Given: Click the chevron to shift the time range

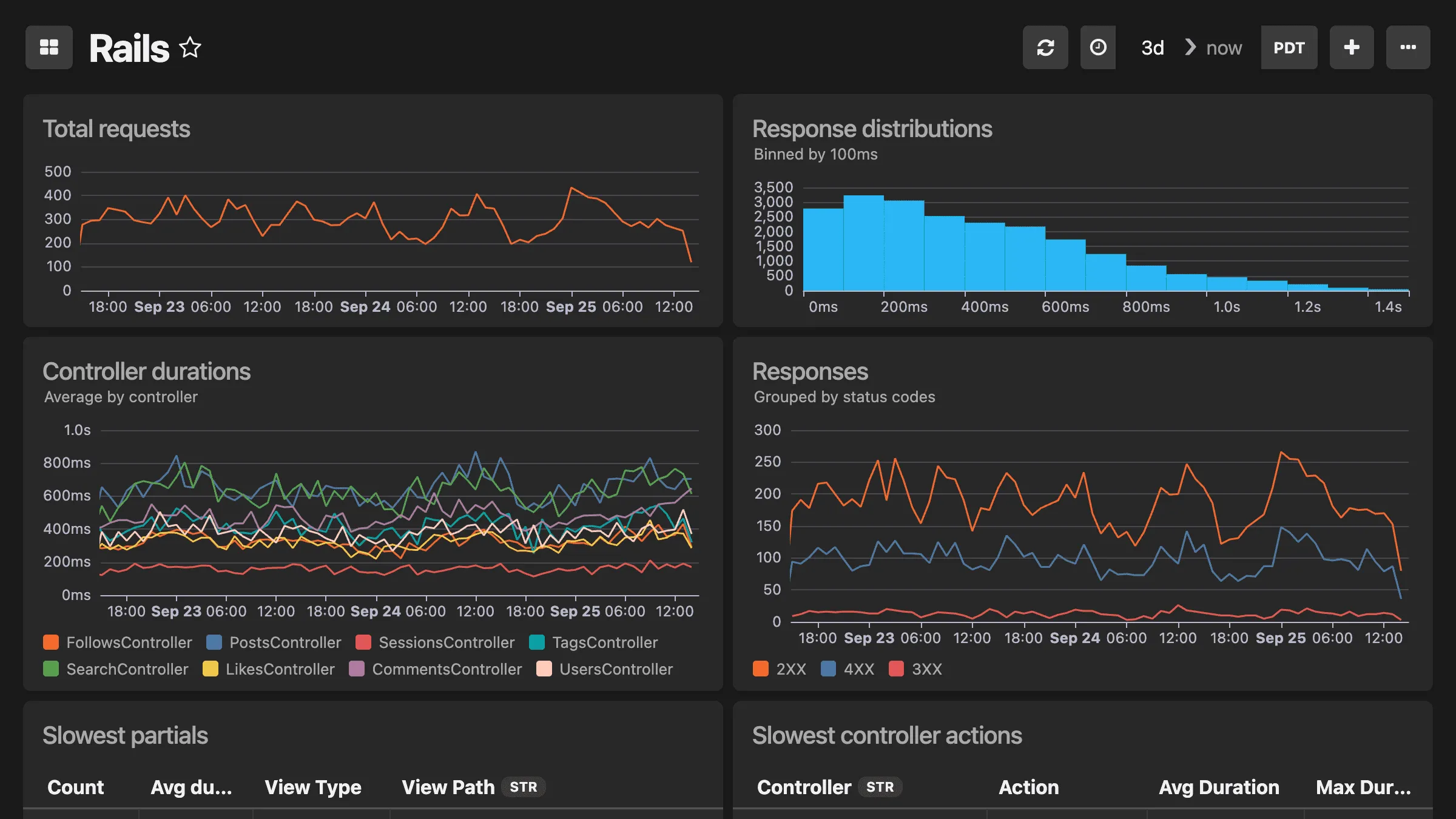Looking at the screenshot, I should 1190,47.
